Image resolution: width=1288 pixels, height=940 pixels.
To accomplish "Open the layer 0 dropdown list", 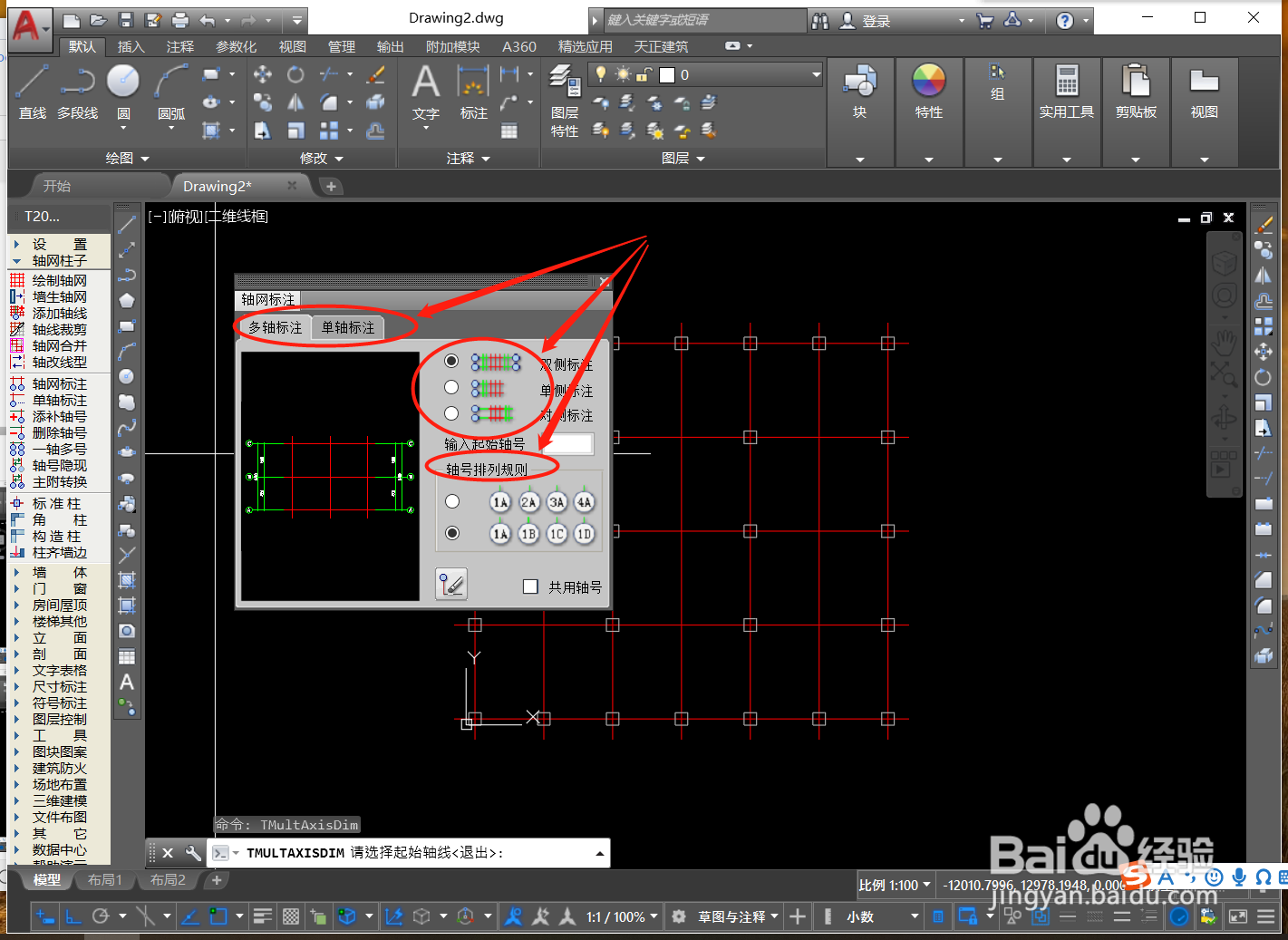I will [x=816, y=74].
